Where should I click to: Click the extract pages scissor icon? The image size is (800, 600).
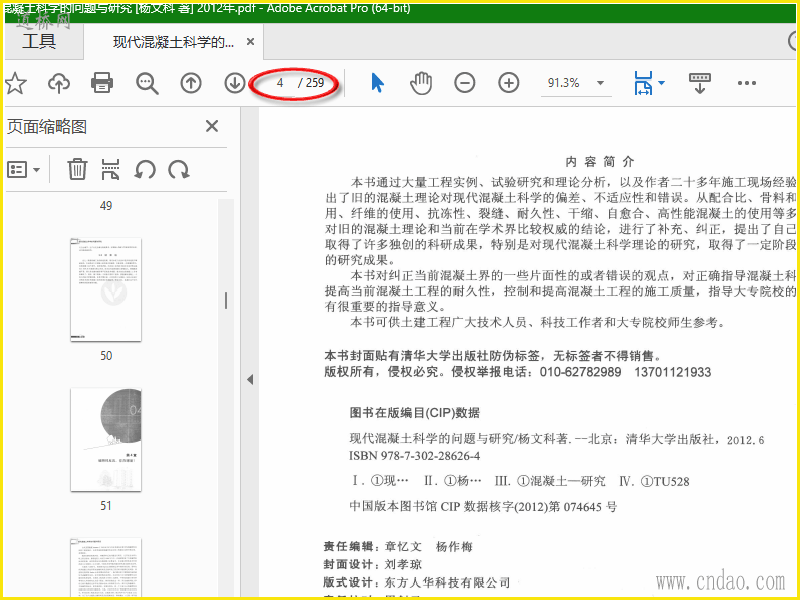(x=110, y=169)
